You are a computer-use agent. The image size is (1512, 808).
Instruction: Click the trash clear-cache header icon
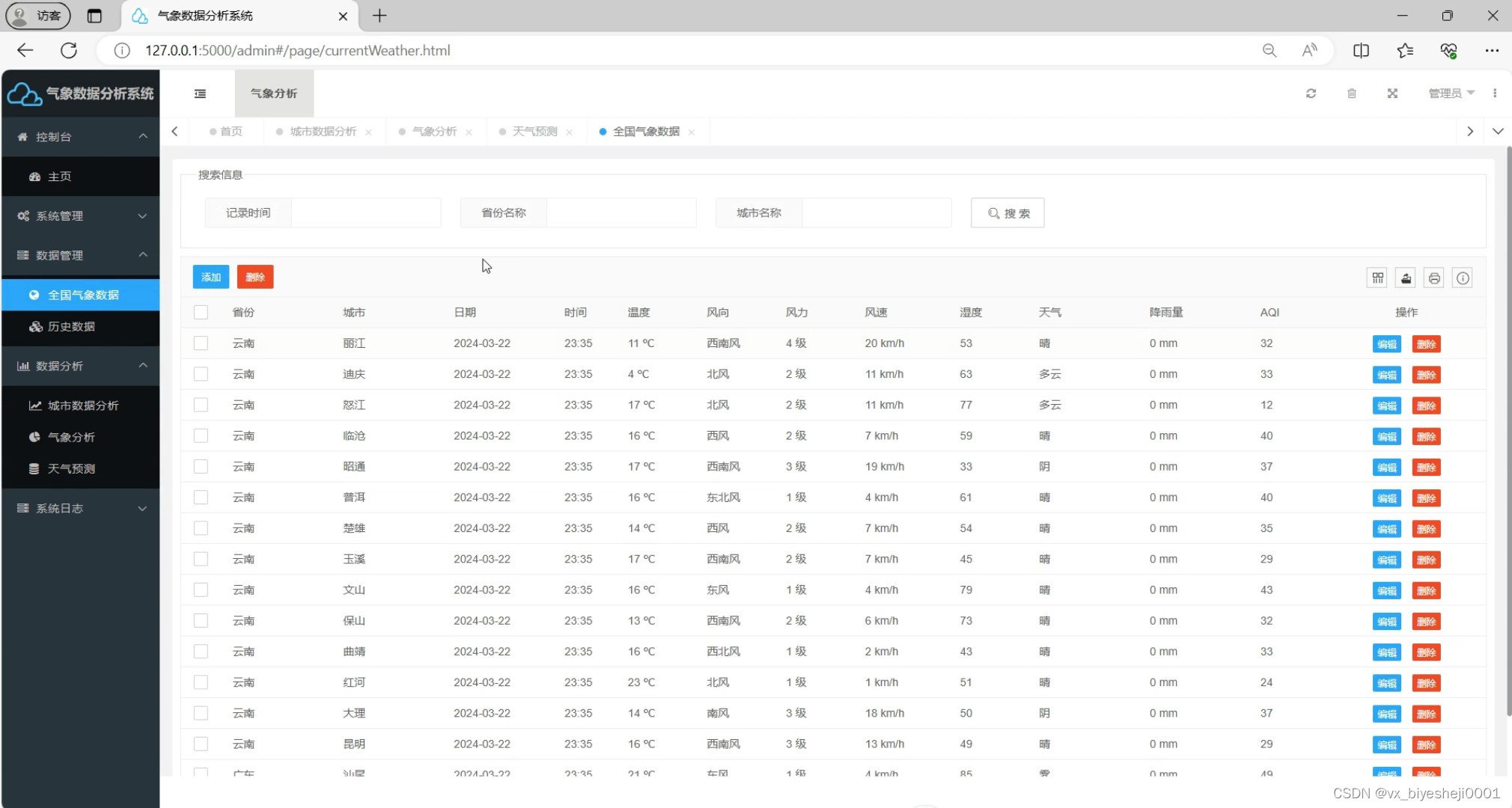[x=1352, y=94]
